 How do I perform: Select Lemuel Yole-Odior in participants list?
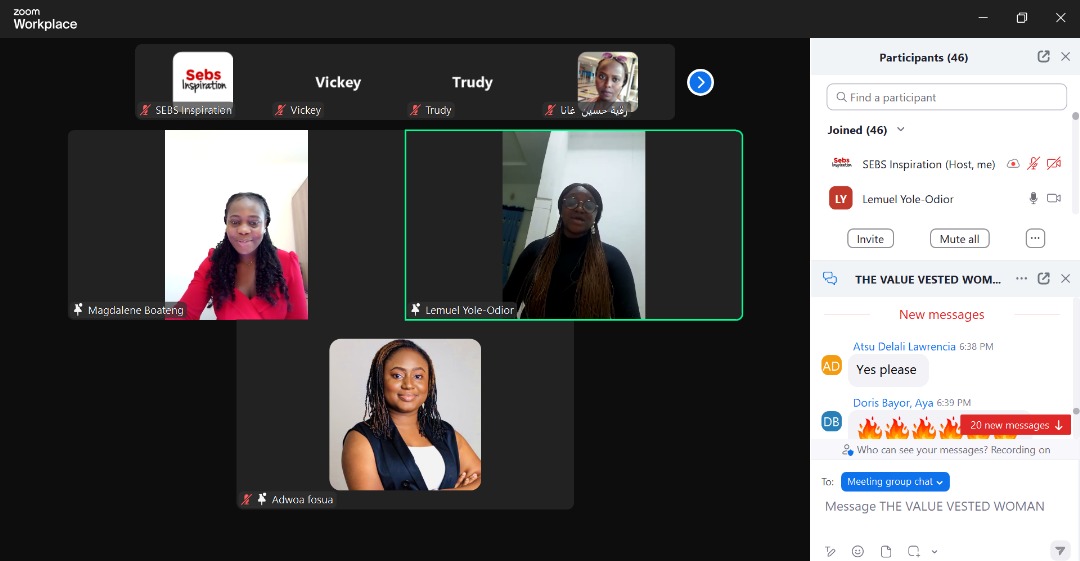[x=907, y=199]
